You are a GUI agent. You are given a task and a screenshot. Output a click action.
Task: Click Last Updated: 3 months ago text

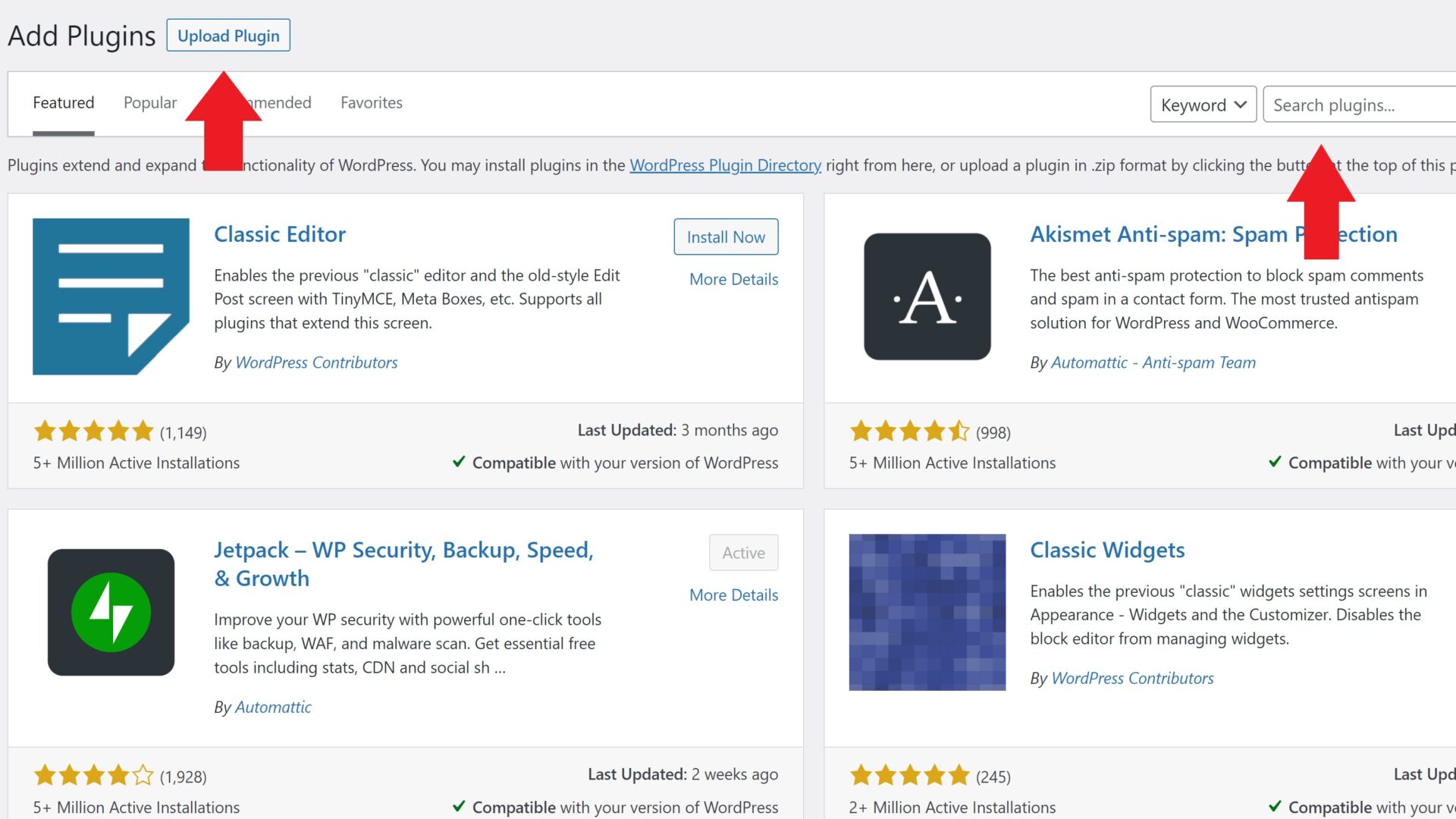click(x=678, y=430)
